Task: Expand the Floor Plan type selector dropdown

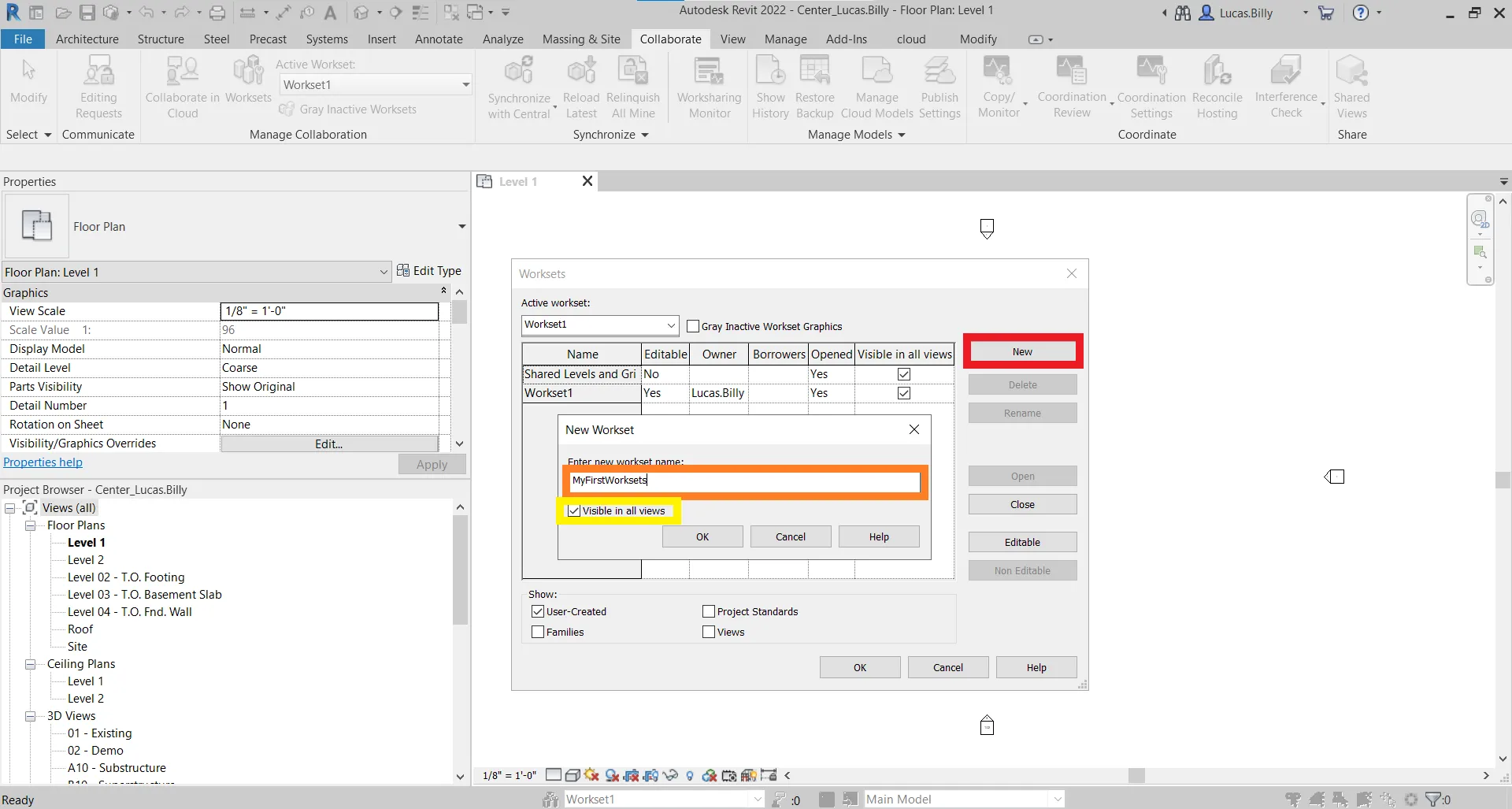Action: coord(462,227)
